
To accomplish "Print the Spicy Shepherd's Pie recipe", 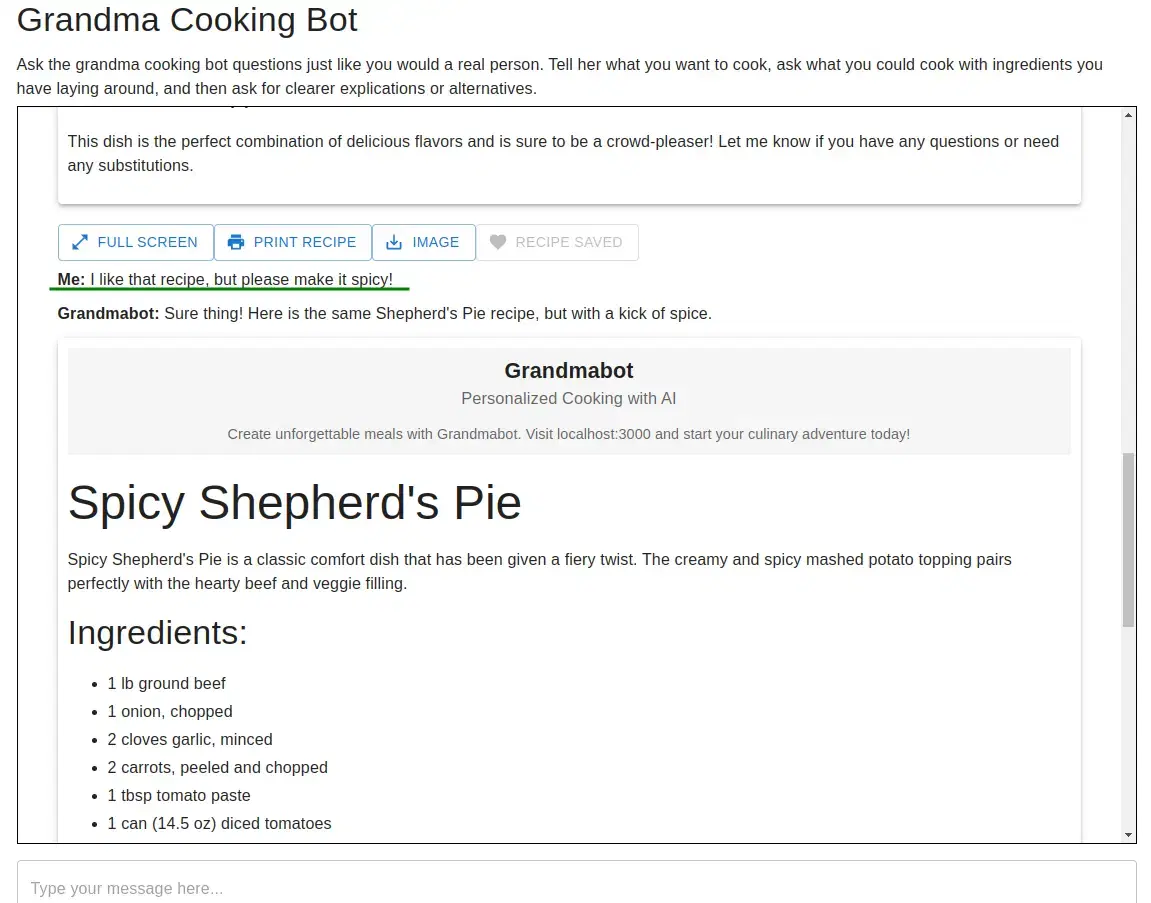I will (x=293, y=242).
